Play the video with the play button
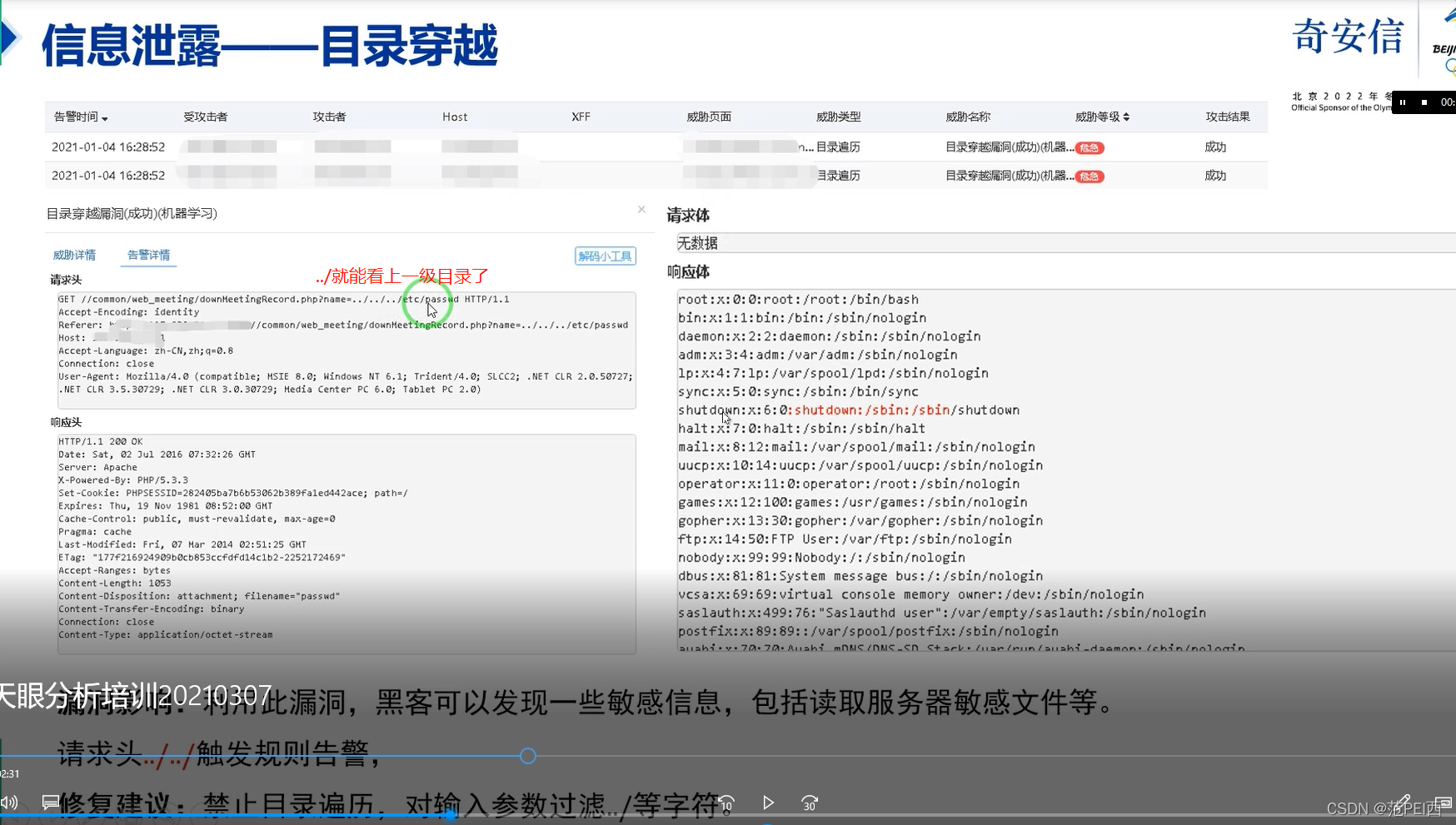The image size is (1456, 825). tap(768, 803)
